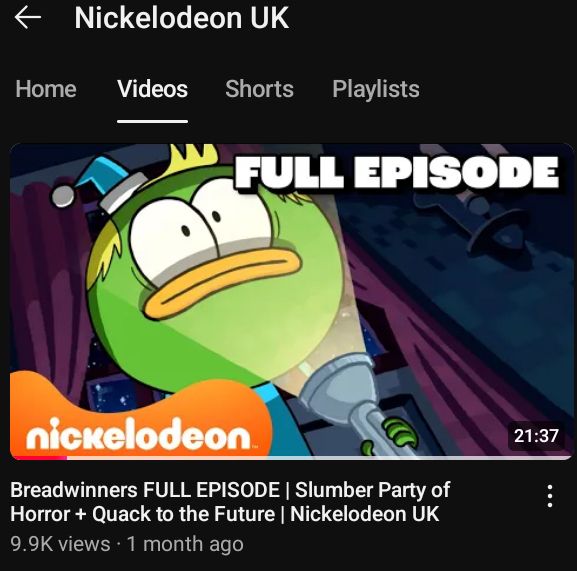Click the 'Quack to the Future' title line

183,514
